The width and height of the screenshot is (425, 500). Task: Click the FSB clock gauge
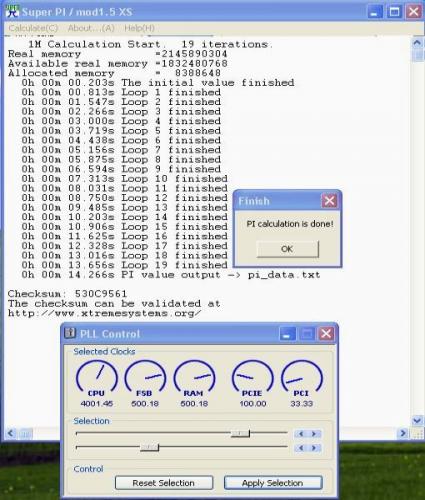tap(145, 378)
